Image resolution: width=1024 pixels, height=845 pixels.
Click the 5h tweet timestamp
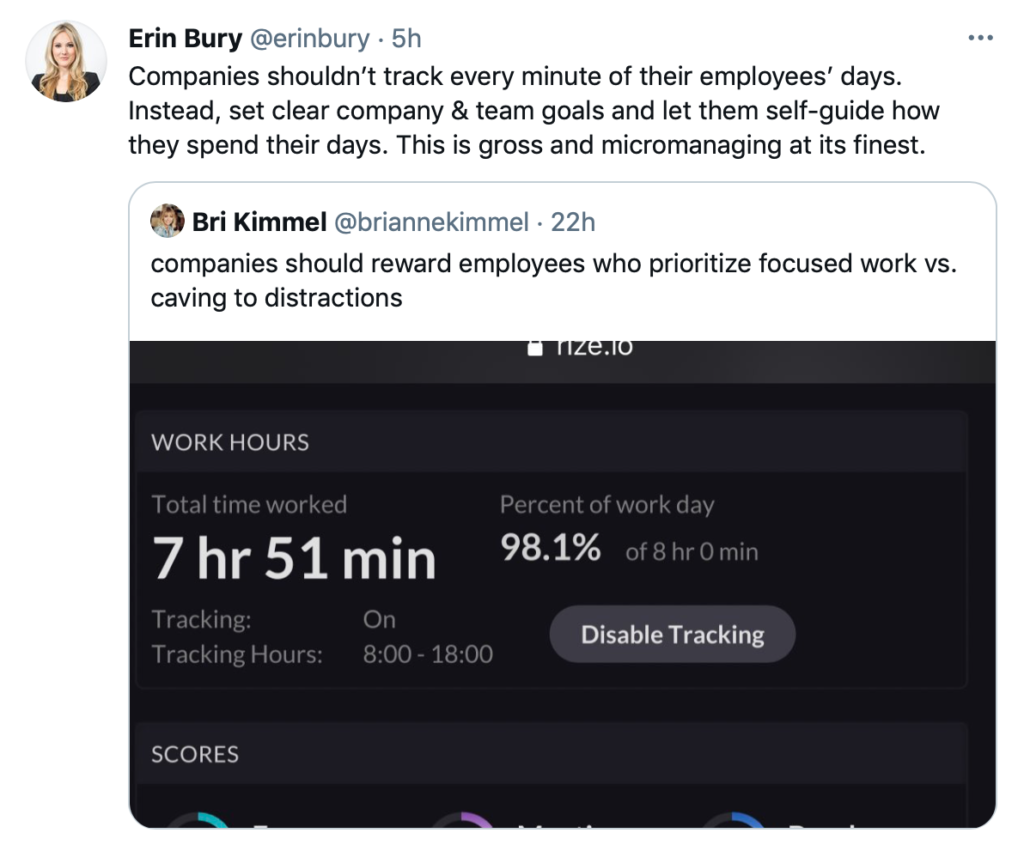click(407, 38)
